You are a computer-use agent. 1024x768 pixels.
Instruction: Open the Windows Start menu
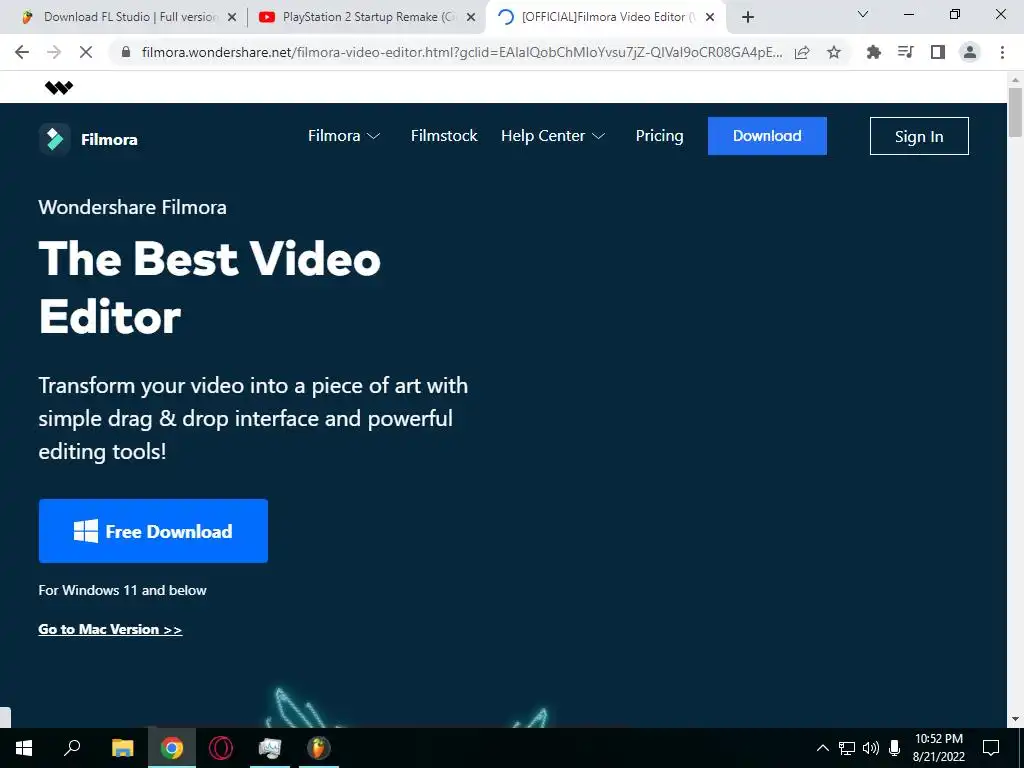click(x=24, y=748)
